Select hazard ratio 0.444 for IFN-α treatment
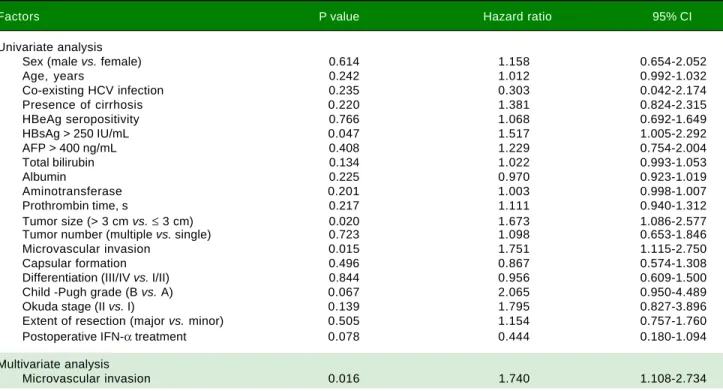Screen dimensions: 723x391 [x=514, y=336]
